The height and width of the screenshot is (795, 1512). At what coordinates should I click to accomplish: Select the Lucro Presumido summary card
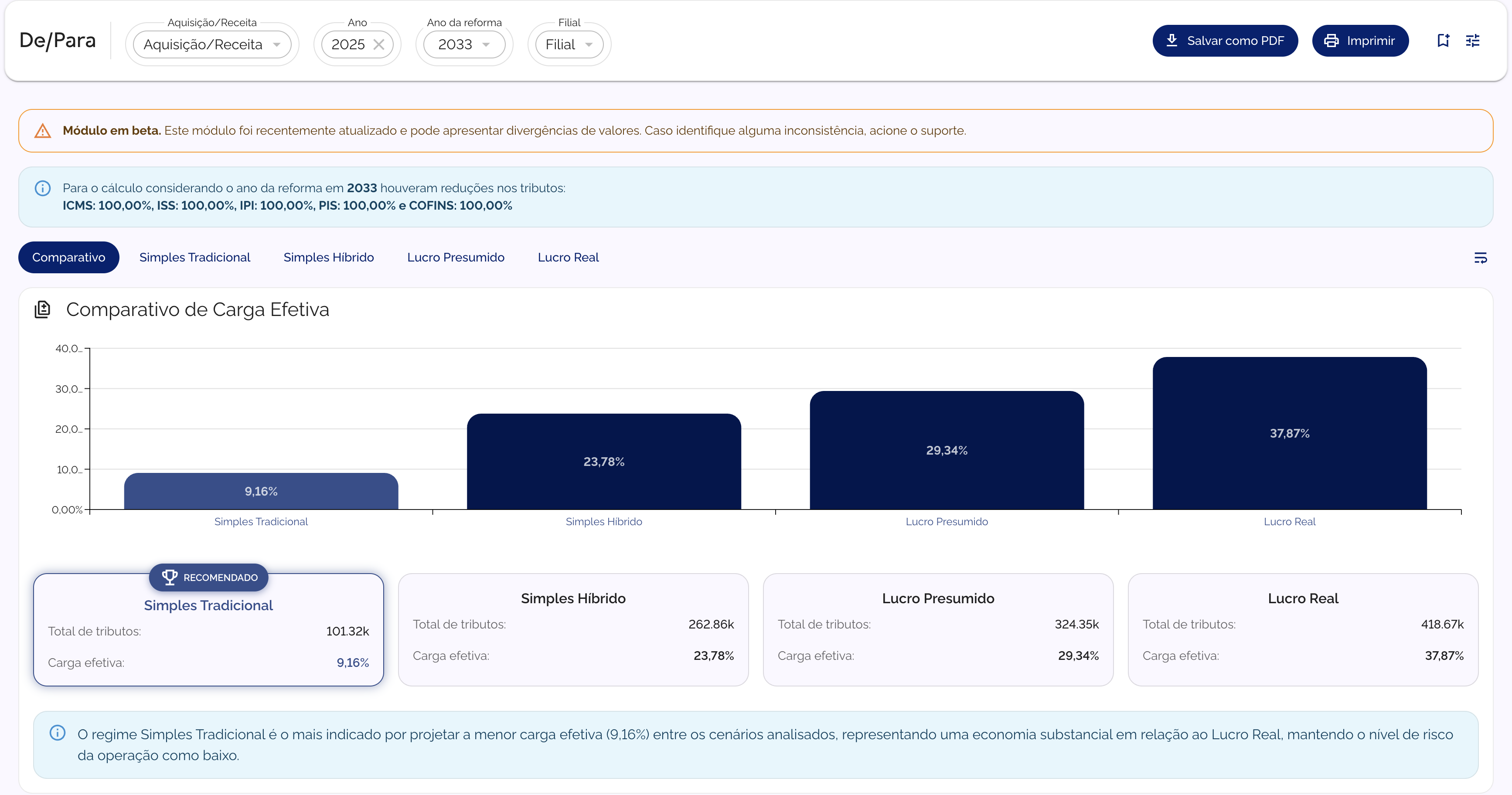point(938,629)
